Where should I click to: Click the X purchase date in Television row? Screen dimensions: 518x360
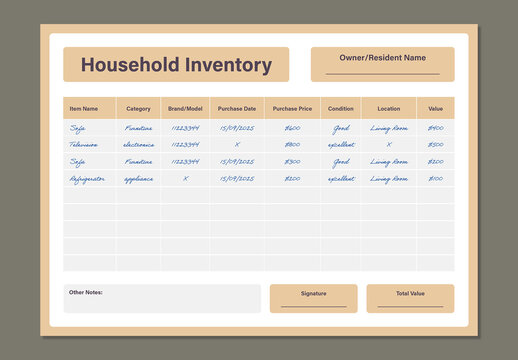tap(237, 145)
